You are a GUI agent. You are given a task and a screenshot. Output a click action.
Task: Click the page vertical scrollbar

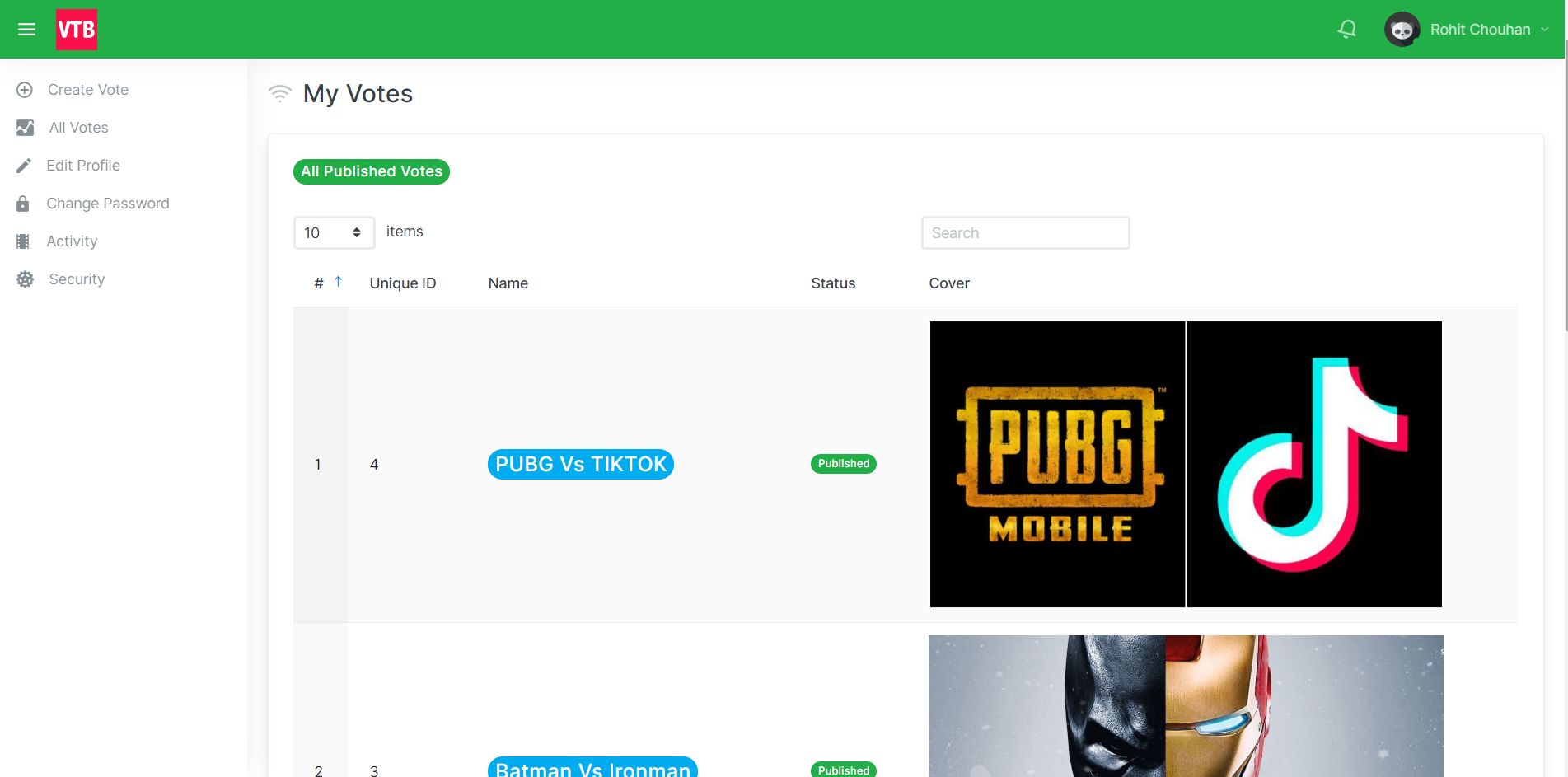(x=1565, y=185)
